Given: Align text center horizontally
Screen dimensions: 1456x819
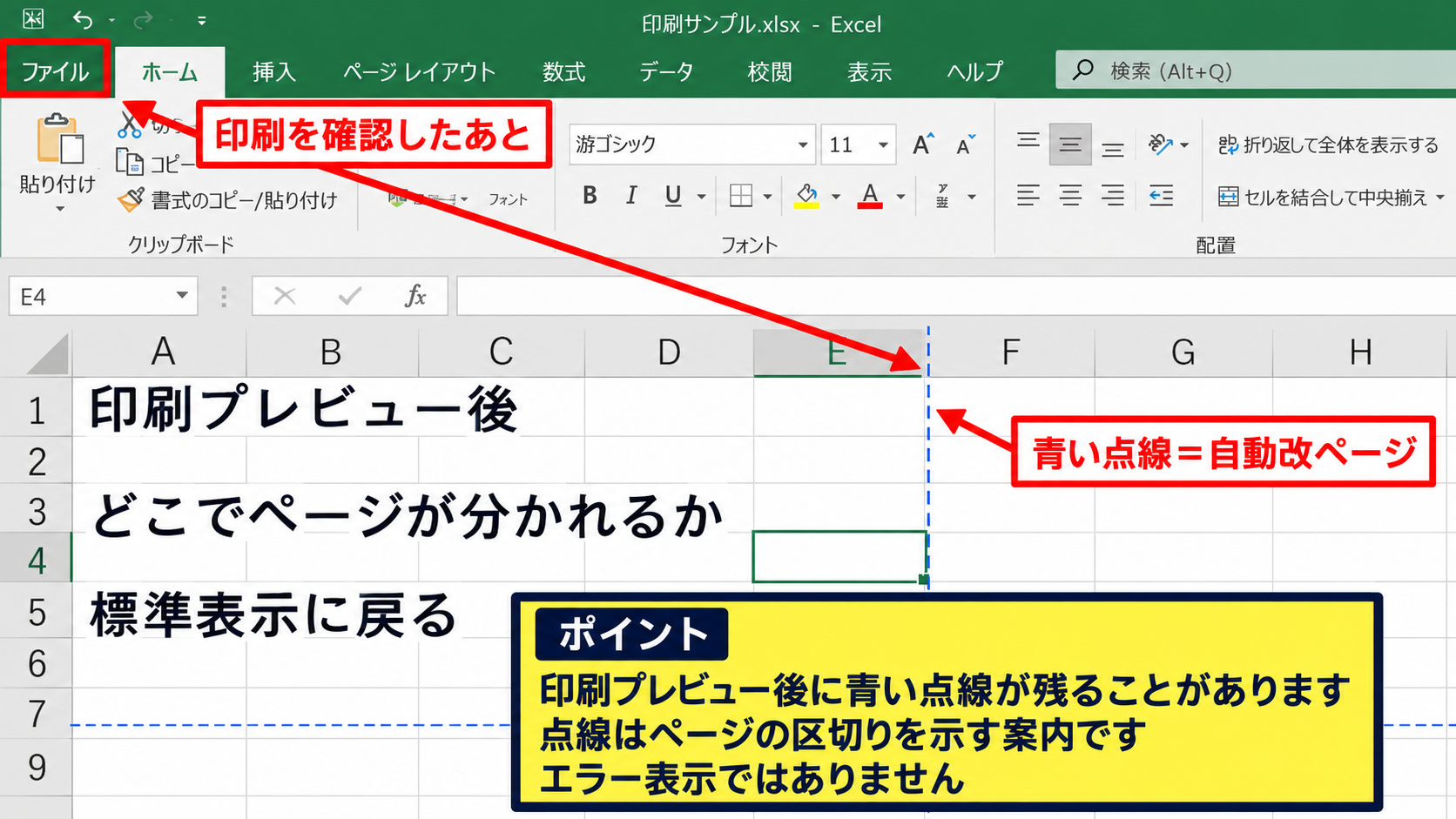Looking at the screenshot, I should 1070,196.
